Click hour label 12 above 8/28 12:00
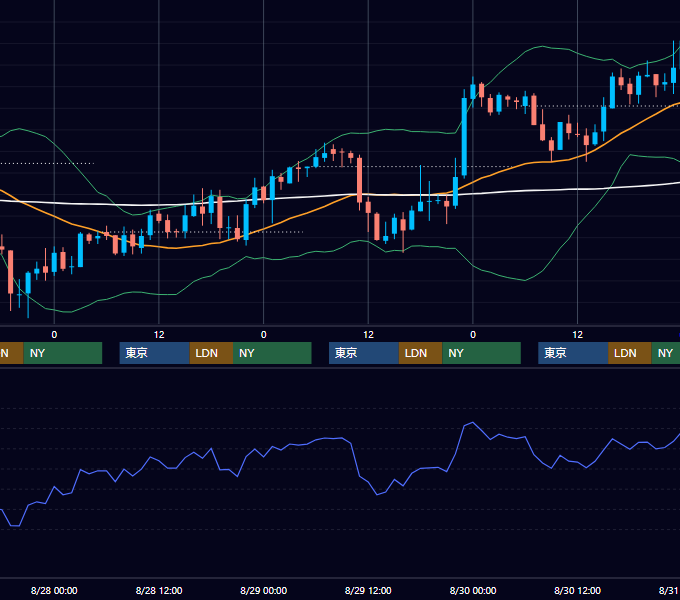Screen dimensions: 680x600 click(159, 335)
